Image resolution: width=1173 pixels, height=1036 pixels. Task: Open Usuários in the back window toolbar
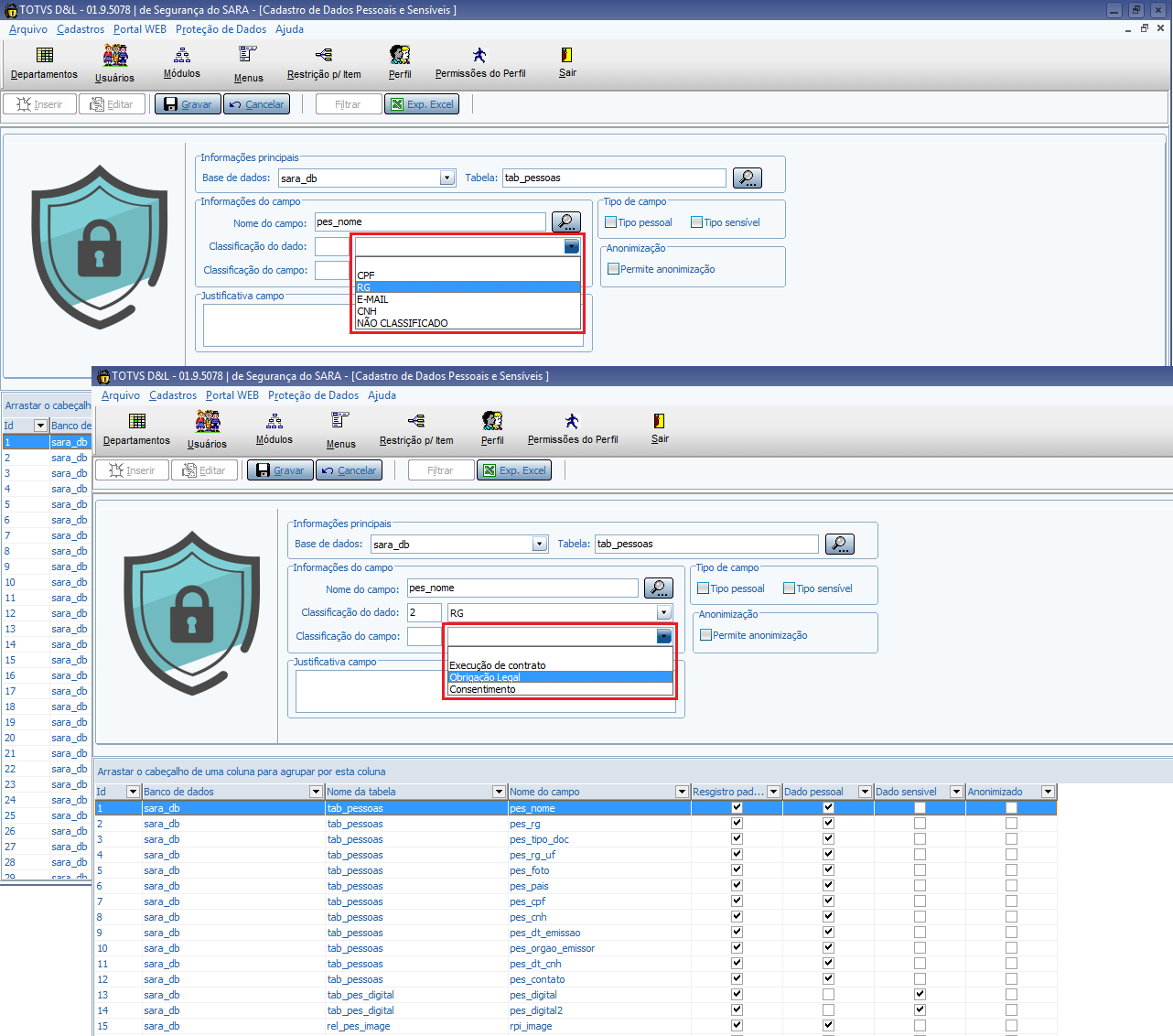pos(114,62)
